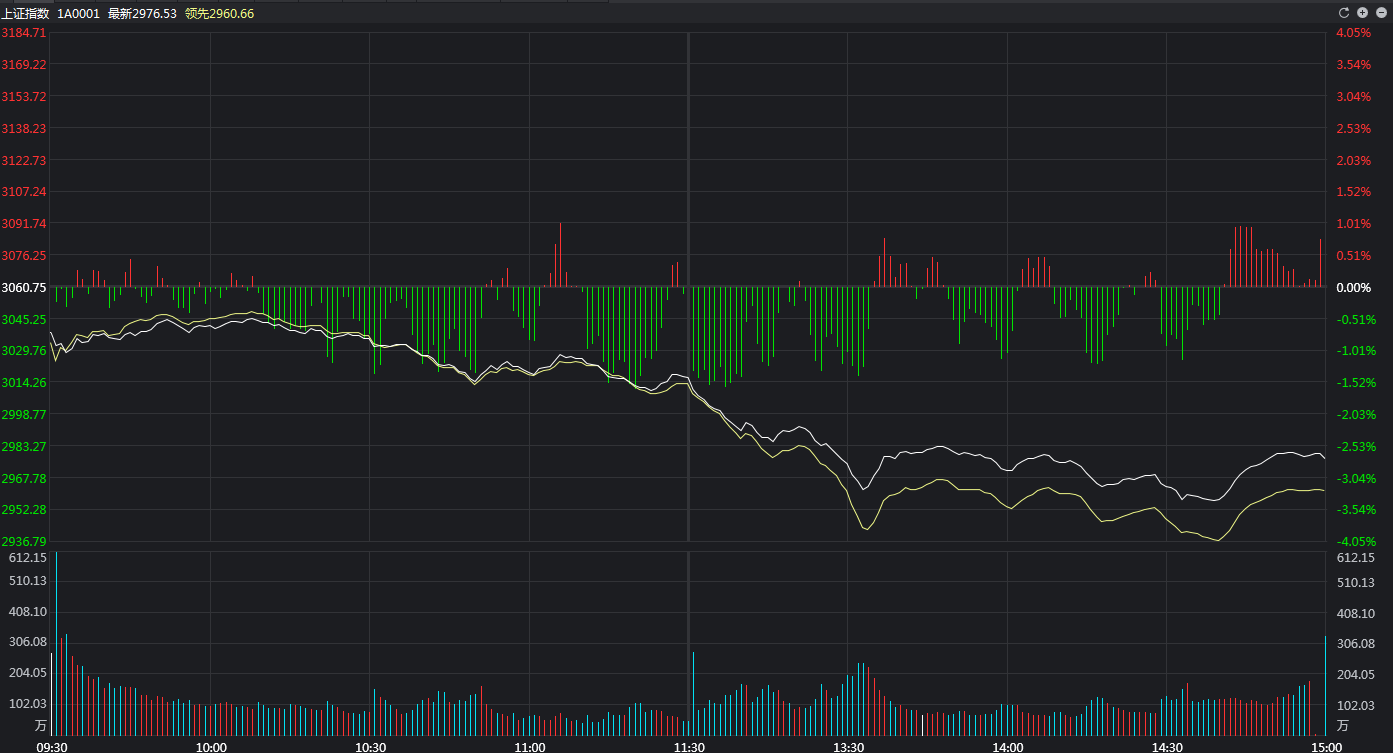Viewport: 1393px width, 753px height.
Task: Click the 11:00 time axis label
Action: [530, 746]
